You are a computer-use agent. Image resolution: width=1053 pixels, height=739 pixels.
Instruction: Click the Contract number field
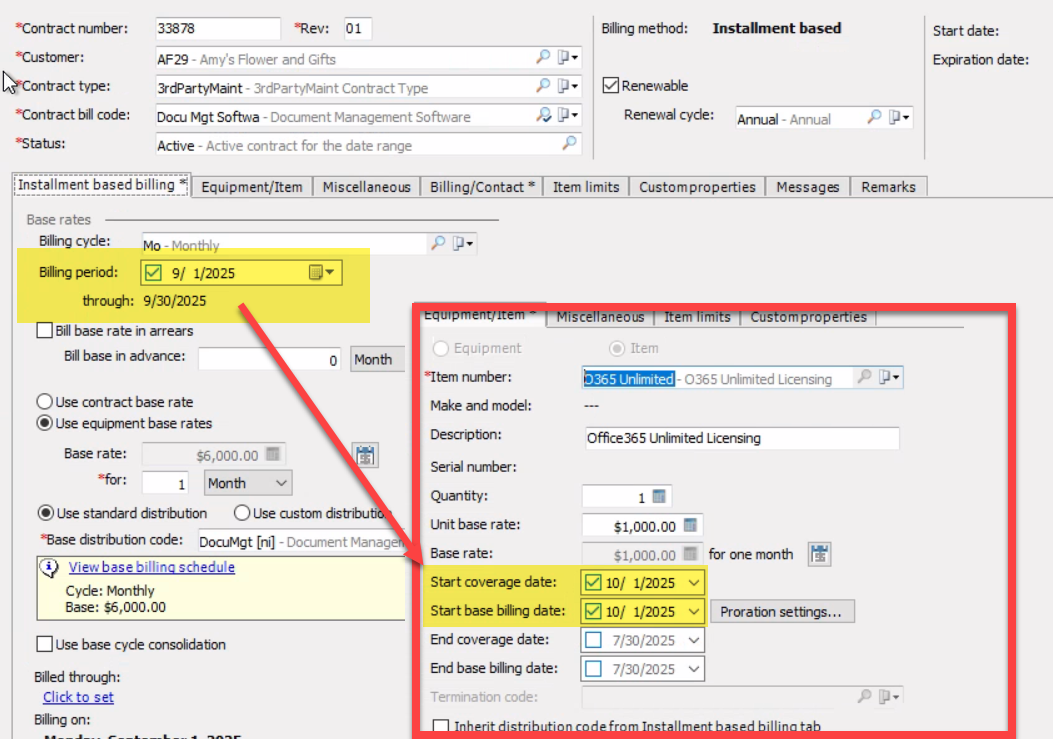(x=218, y=28)
